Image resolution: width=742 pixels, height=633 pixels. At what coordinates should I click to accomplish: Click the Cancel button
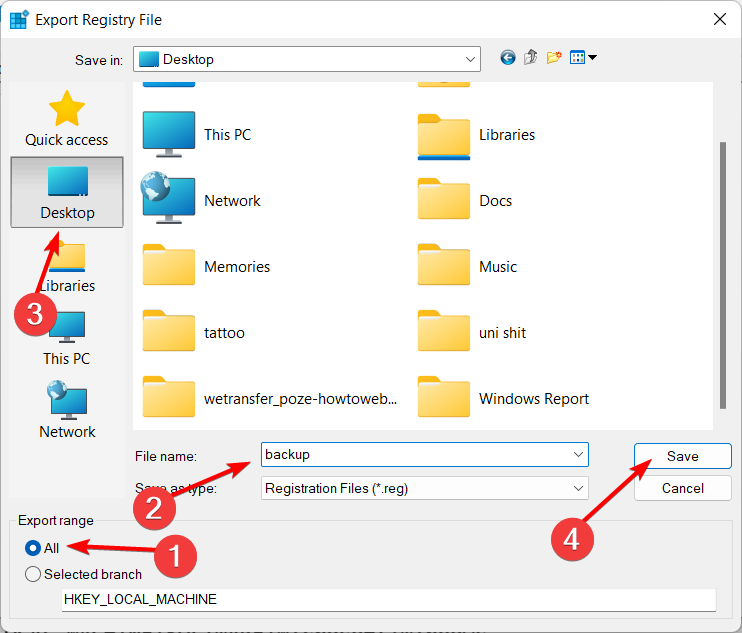click(x=682, y=488)
